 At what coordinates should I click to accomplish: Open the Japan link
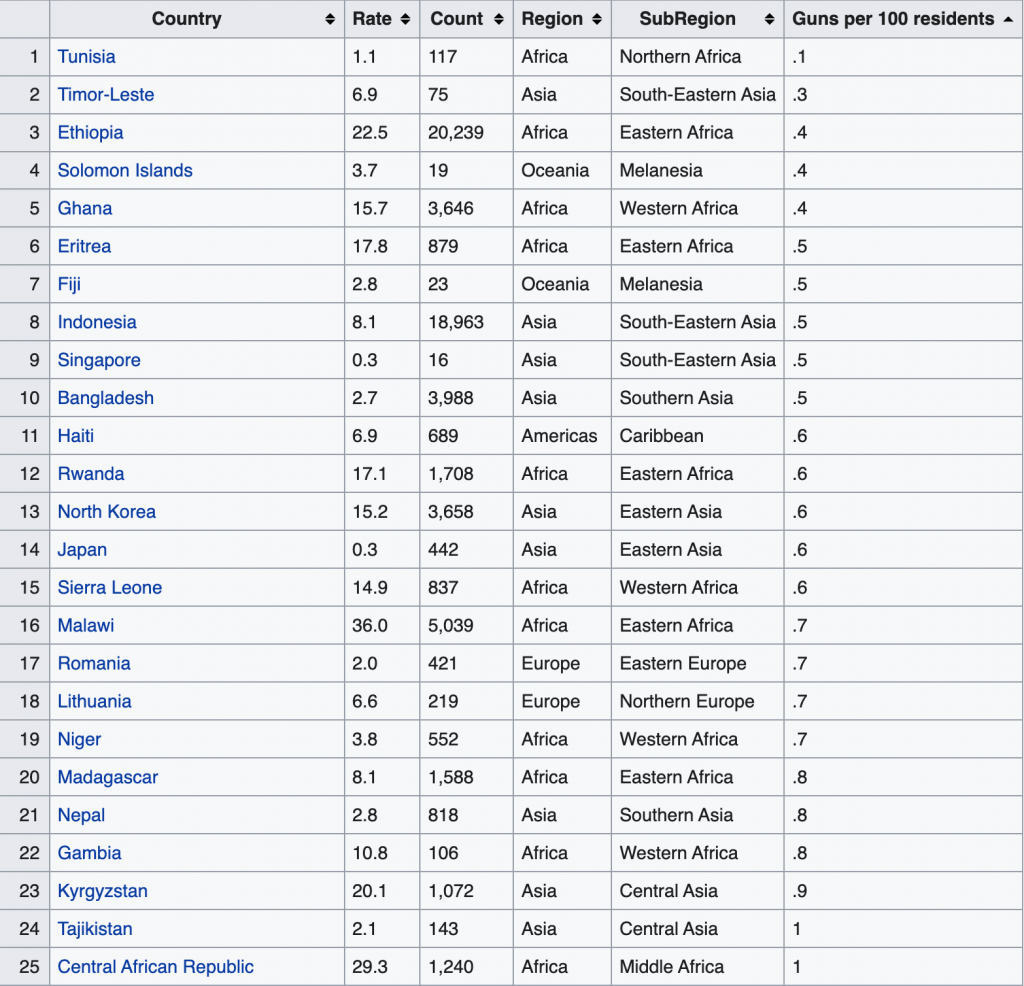pos(82,550)
